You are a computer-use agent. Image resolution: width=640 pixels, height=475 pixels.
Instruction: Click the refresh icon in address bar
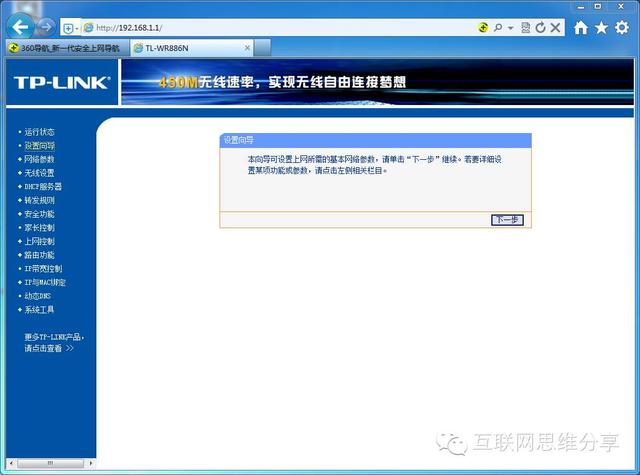tap(540, 28)
